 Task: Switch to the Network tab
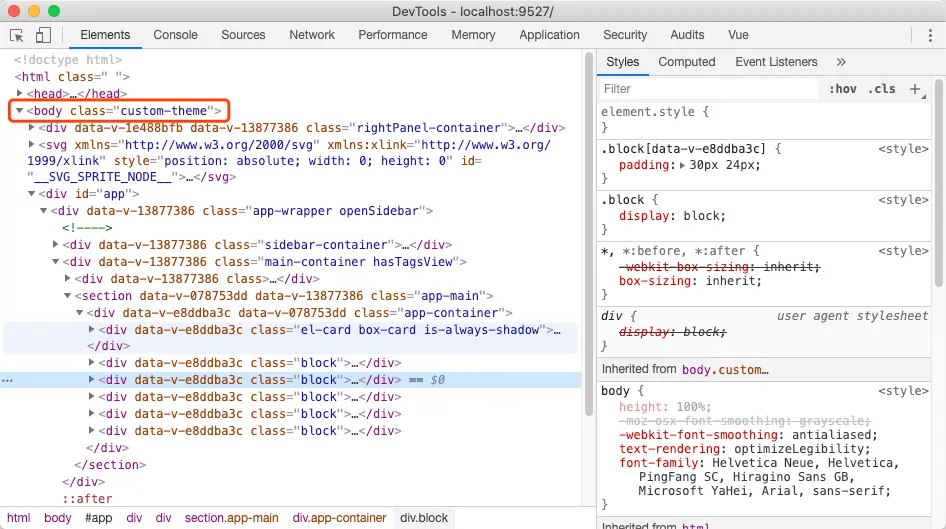312,35
